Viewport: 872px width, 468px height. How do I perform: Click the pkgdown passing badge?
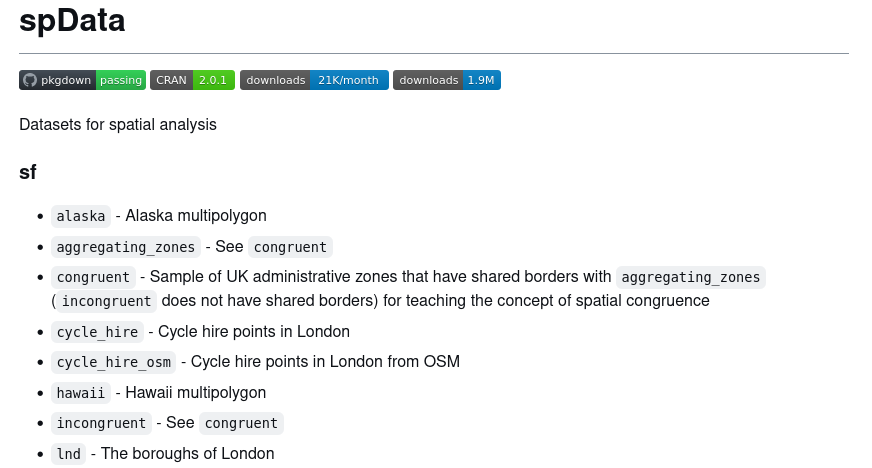tap(82, 80)
